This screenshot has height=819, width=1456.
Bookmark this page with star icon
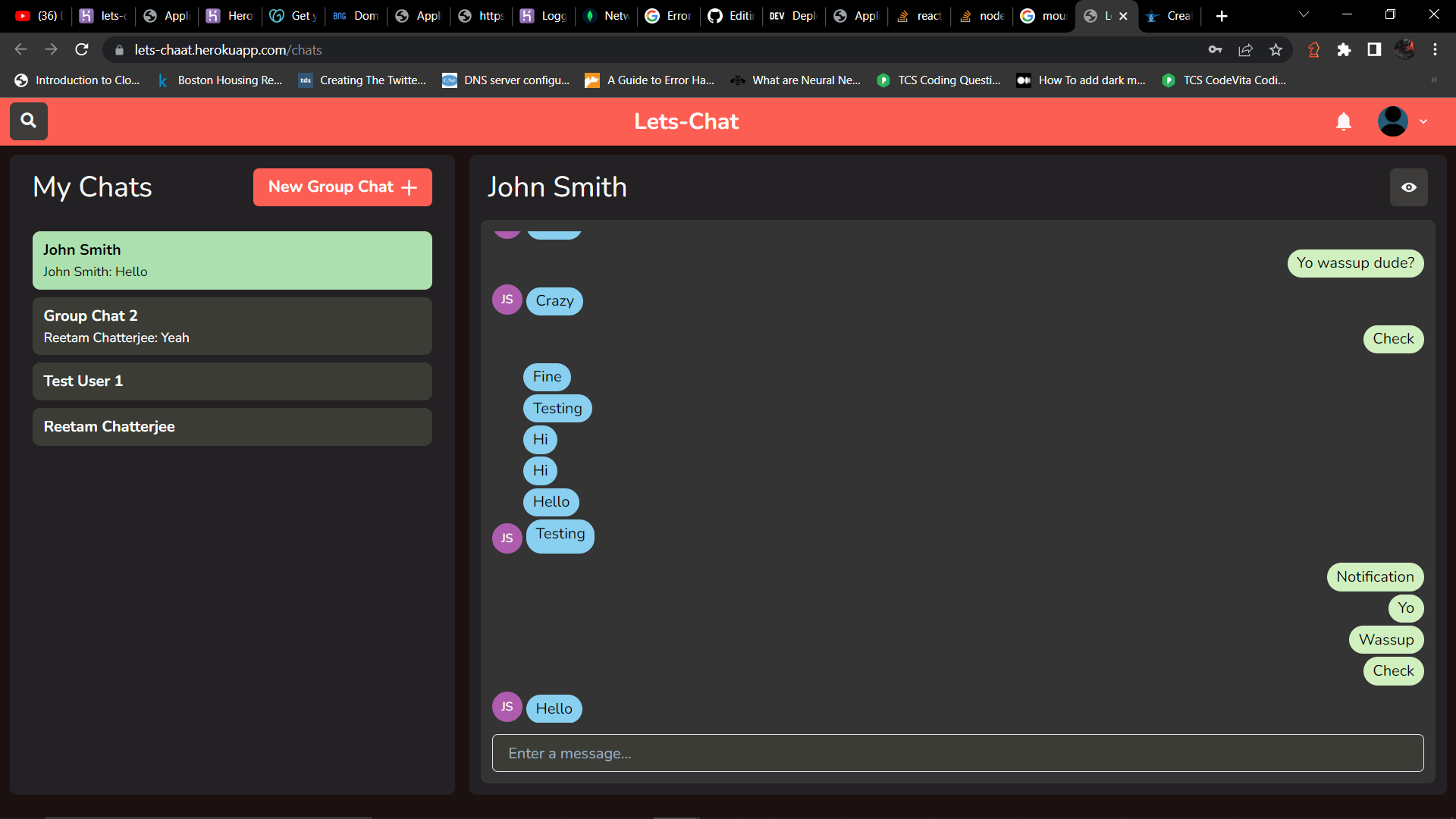point(1276,50)
